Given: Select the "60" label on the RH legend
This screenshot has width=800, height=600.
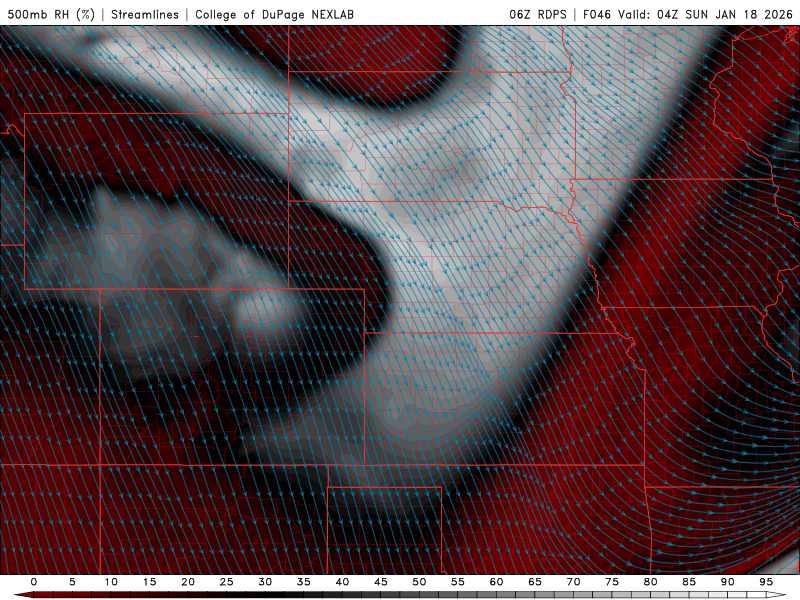Looking at the screenshot, I should click(496, 582).
